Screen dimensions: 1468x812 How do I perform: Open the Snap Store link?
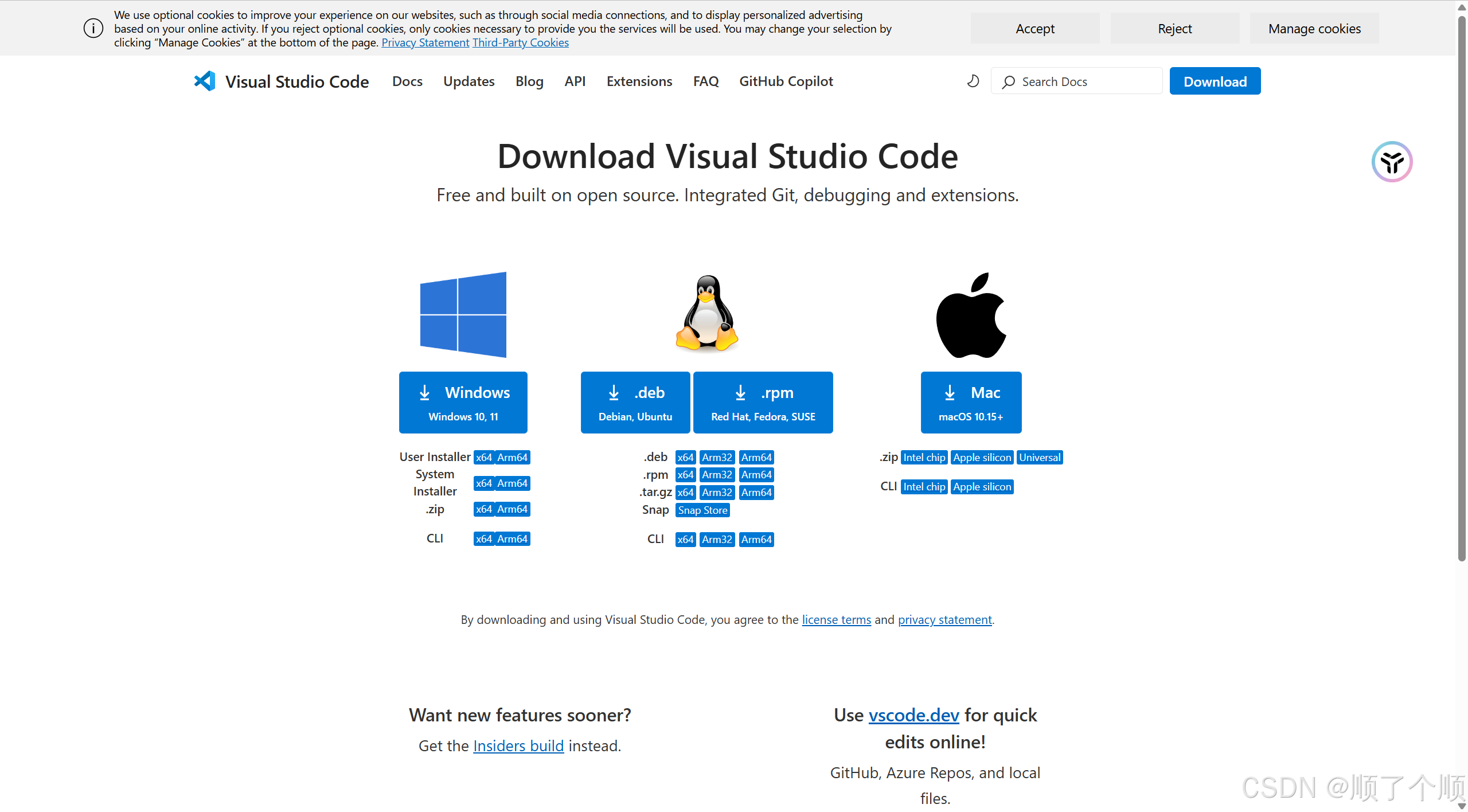tap(702, 510)
